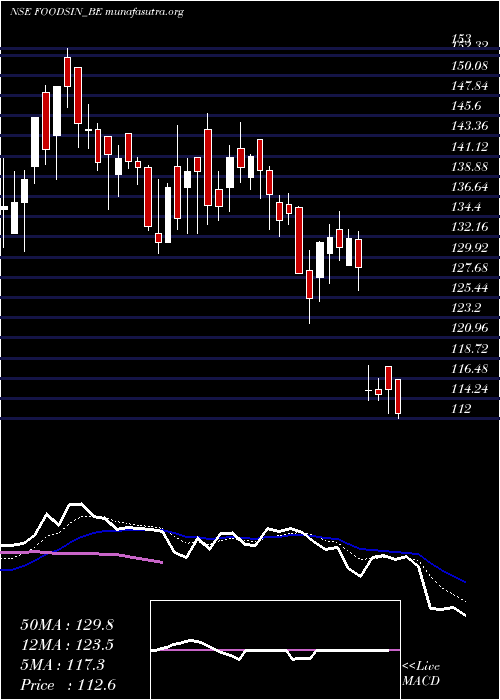Click inside the MACD indicator box

(275, 650)
